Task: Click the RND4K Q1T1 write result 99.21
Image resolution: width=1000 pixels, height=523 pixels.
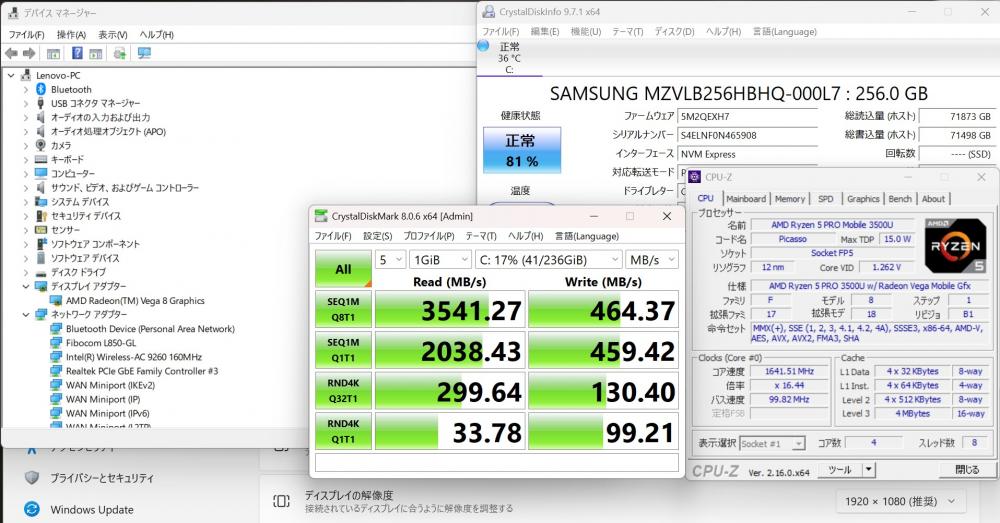Action: pyautogui.click(x=603, y=432)
